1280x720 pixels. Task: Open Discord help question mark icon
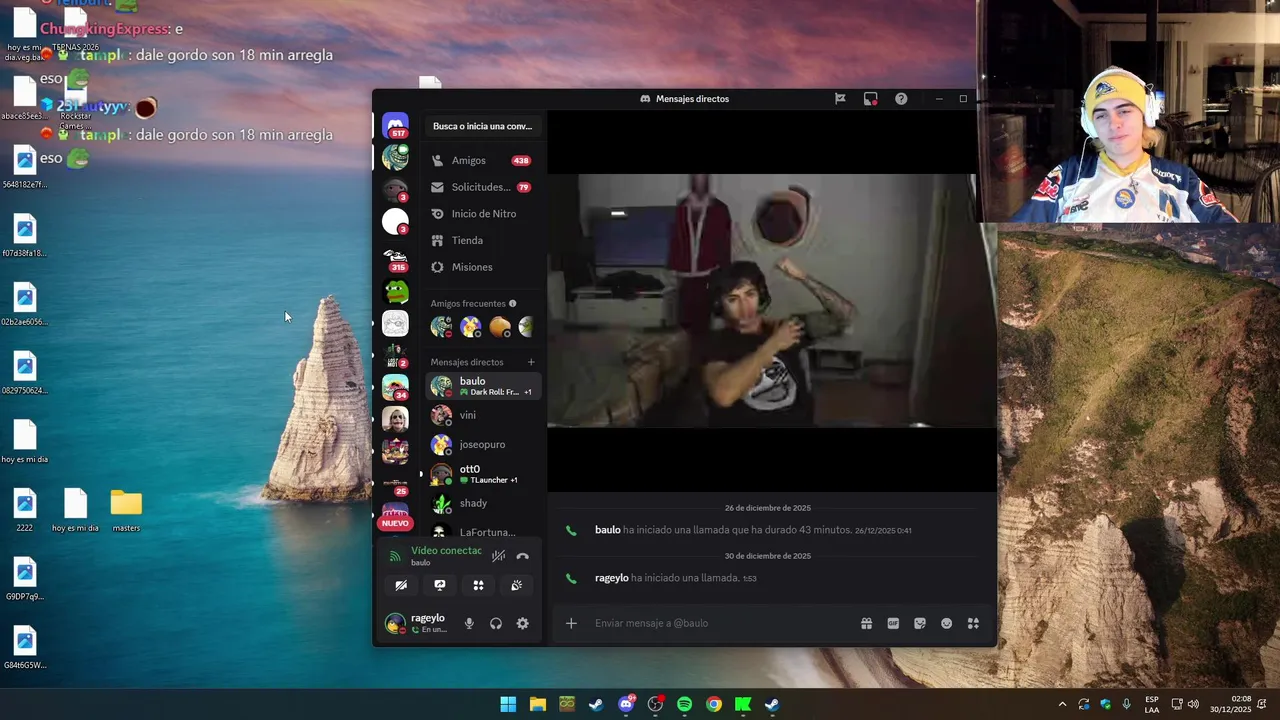901,99
